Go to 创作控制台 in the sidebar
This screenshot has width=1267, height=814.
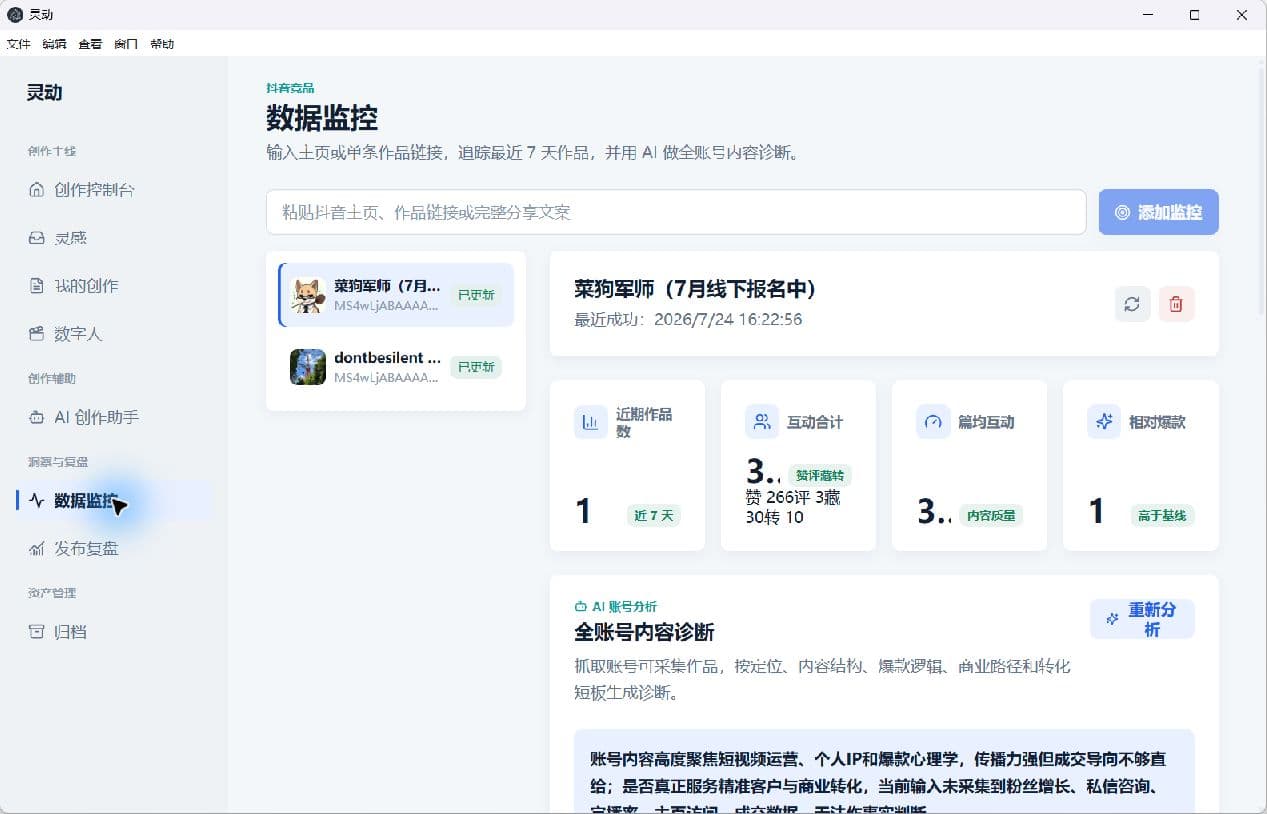(x=114, y=190)
